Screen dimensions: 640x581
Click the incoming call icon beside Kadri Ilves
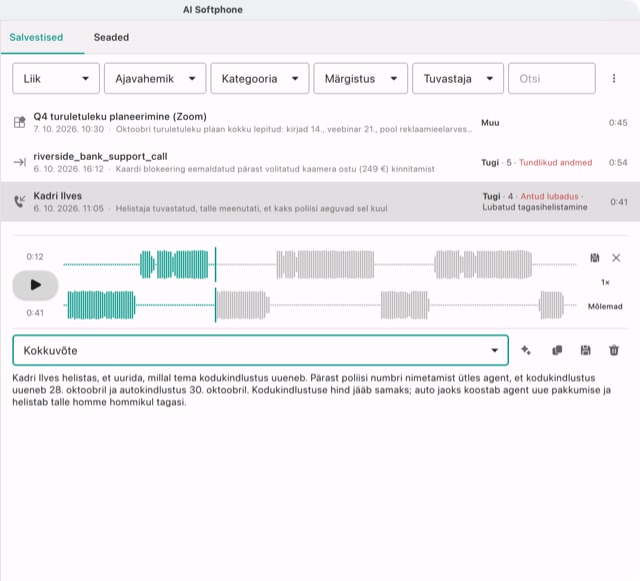pyautogui.click(x=20, y=202)
